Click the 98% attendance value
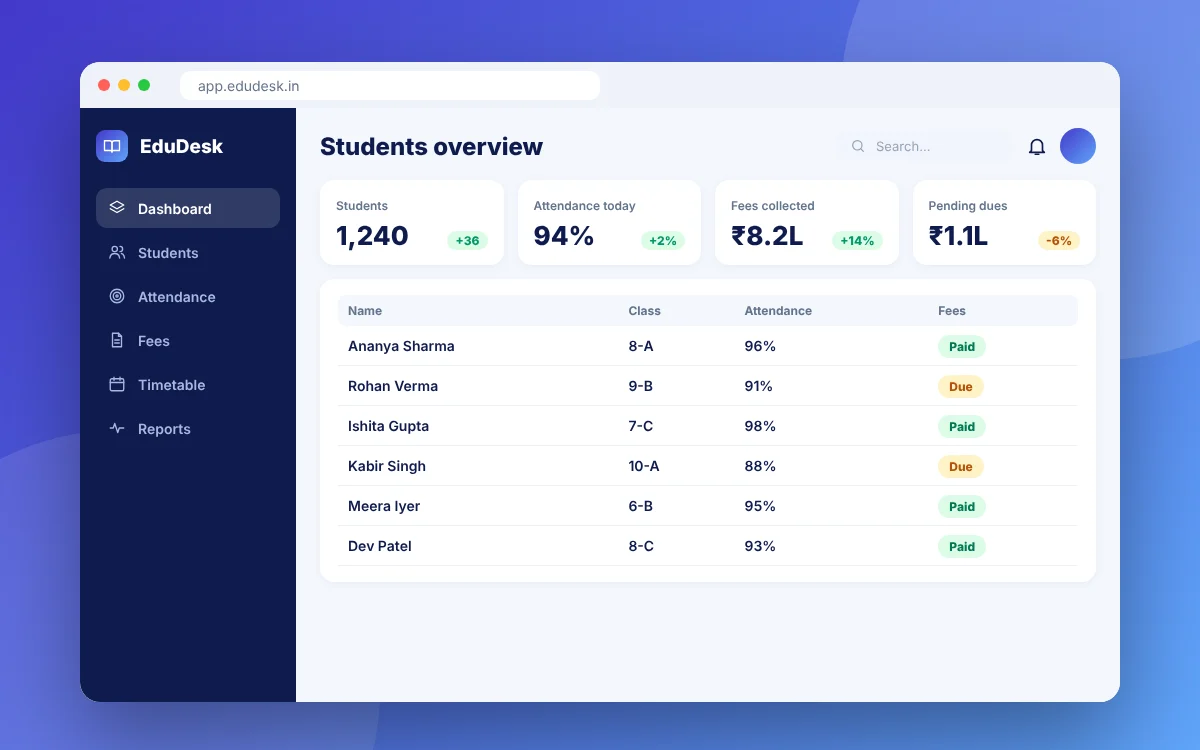The height and width of the screenshot is (750, 1200). [x=760, y=426]
